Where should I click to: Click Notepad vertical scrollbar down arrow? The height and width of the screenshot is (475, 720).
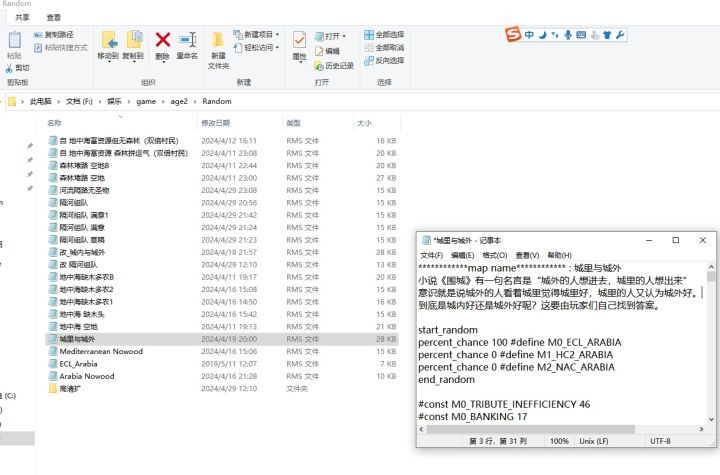click(x=711, y=419)
